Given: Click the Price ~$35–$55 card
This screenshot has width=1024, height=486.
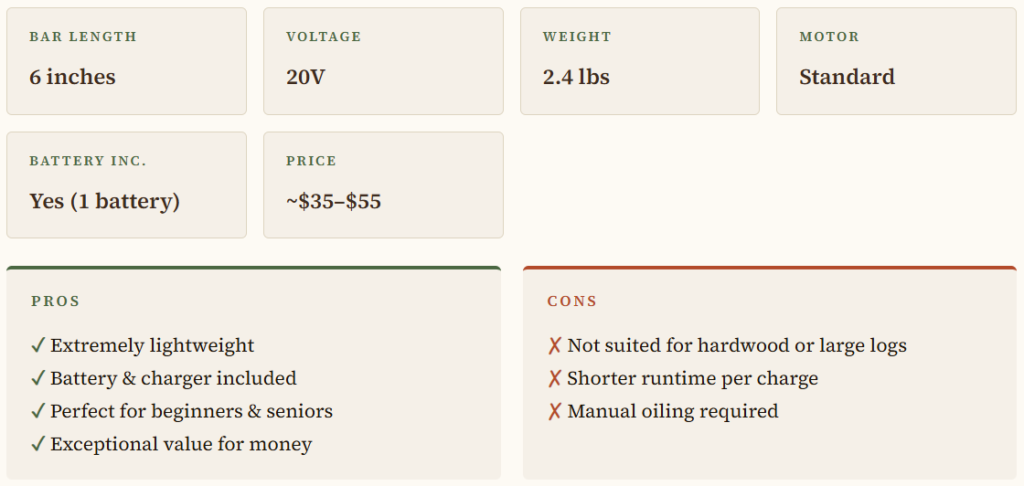Looking at the screenshot, I should [x=383, y=185].
